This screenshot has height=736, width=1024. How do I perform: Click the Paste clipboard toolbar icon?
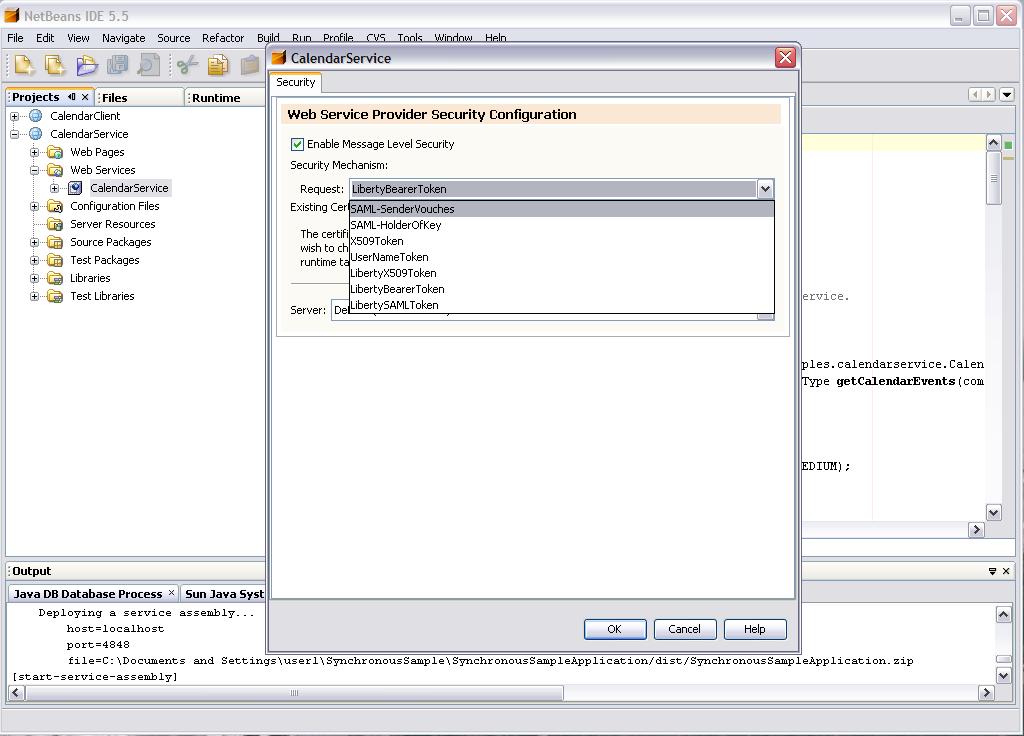(x=249, y=65)
